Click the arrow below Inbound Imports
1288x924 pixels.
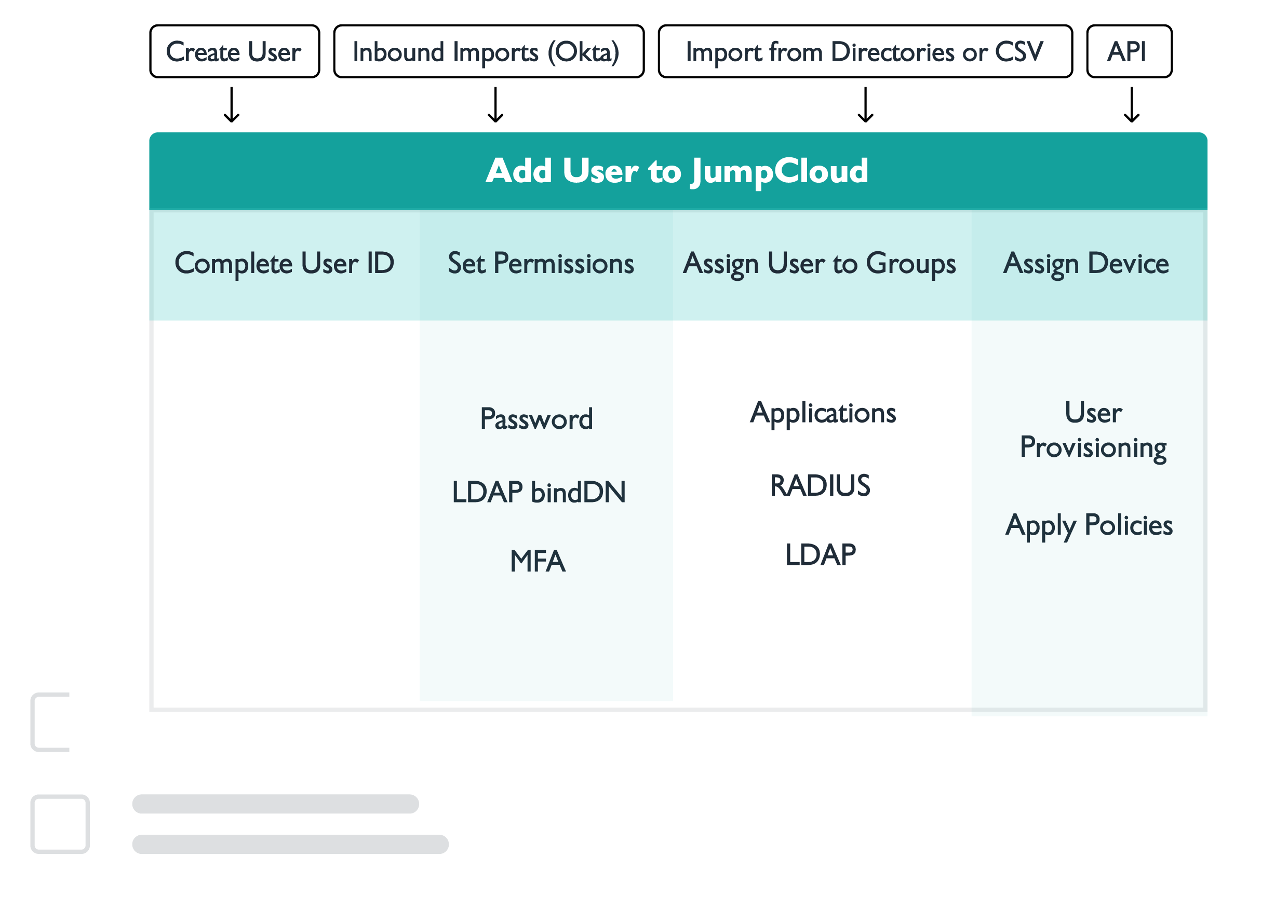click(x=496, y=105)
